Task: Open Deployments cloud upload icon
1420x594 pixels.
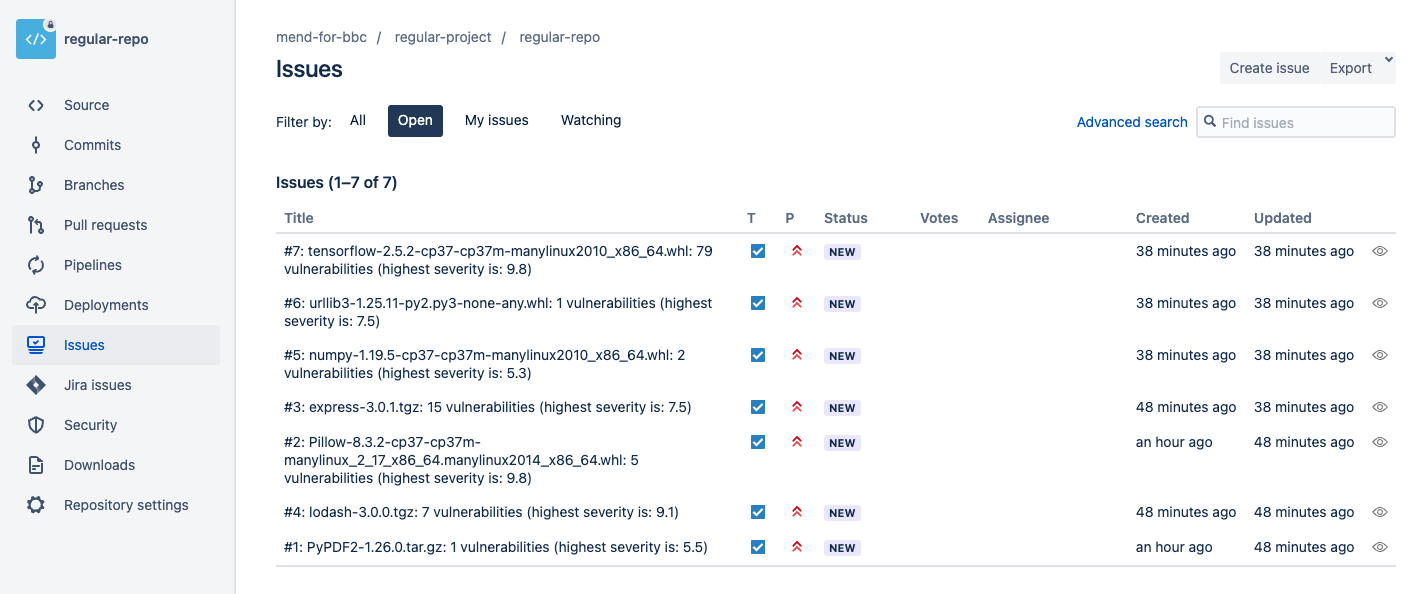Action: pyautogui.click(x=36, y=305)
